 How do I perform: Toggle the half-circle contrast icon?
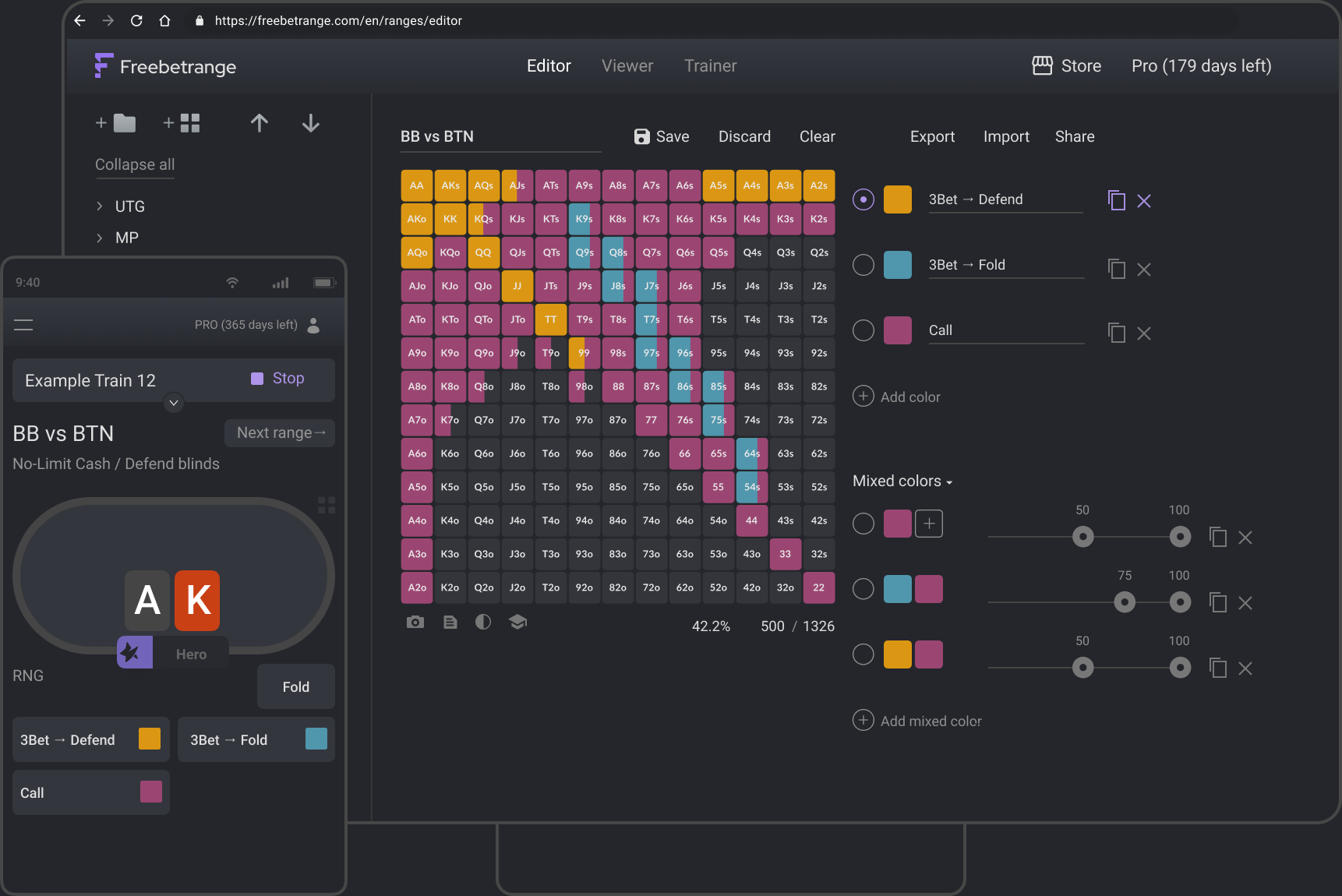pos(483,622)
